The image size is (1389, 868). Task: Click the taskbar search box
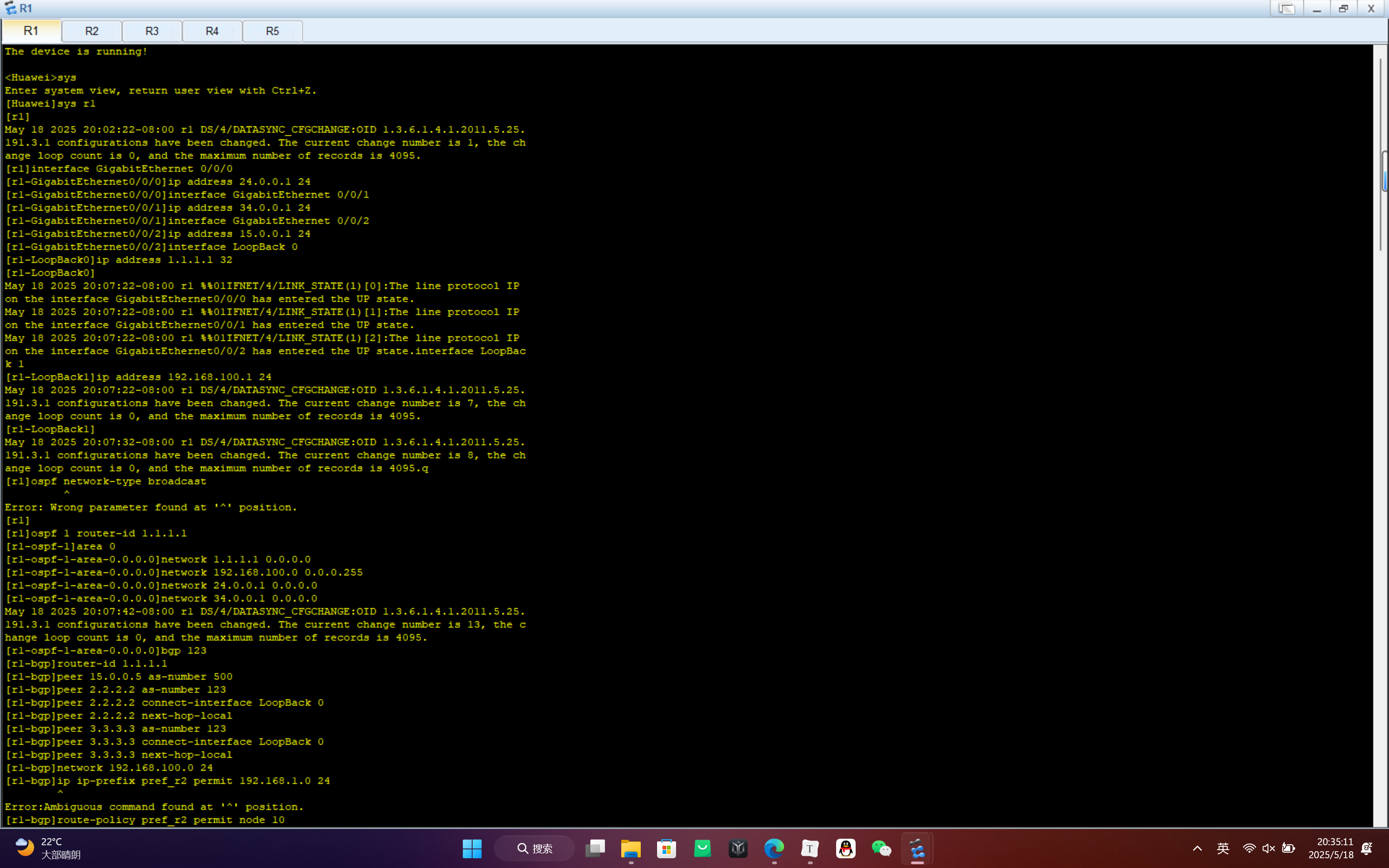coord(534,848)
